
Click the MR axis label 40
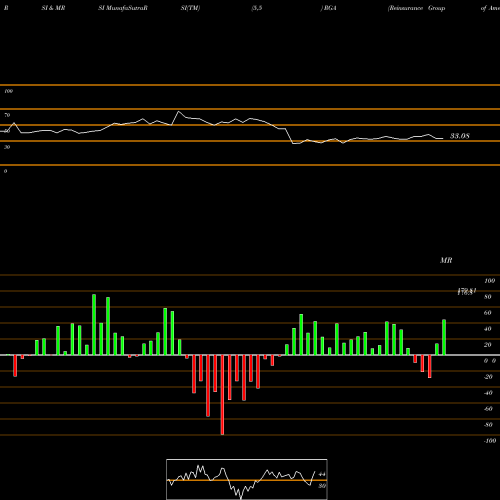pos(488,329)
